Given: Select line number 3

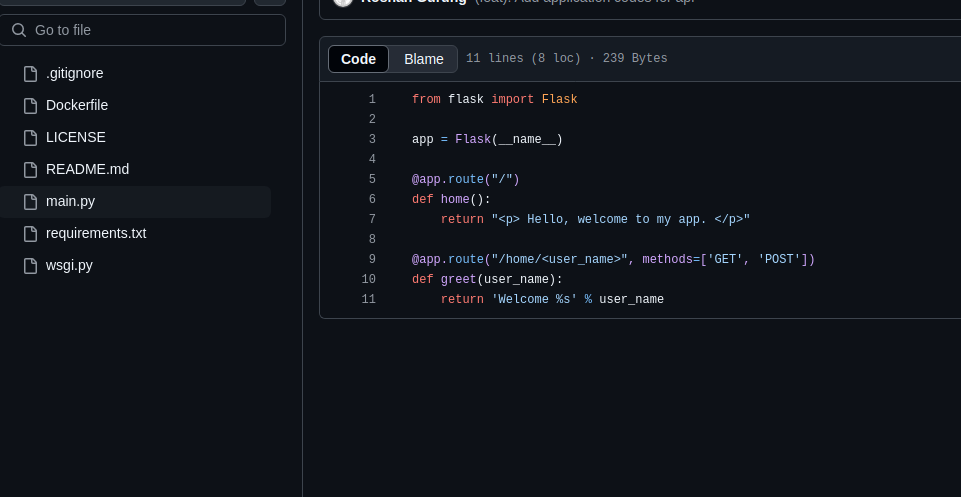Looking at the screenshot, I should coord(372,139).
